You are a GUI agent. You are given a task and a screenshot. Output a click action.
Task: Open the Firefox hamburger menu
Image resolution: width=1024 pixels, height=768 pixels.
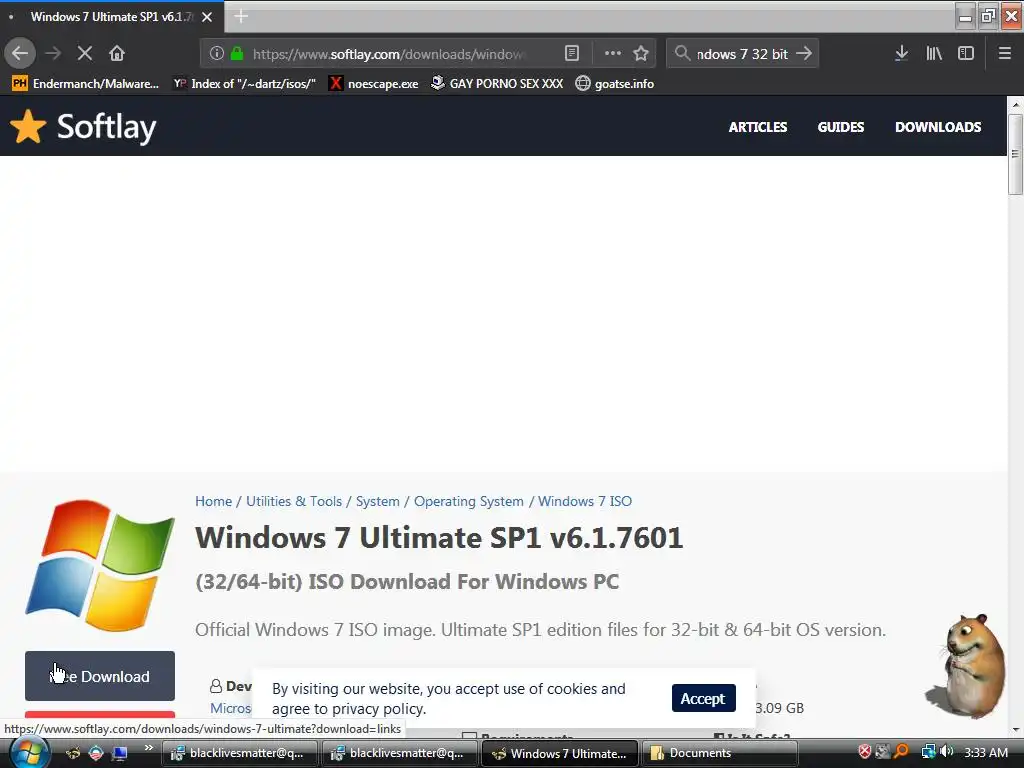(1005, 54)
